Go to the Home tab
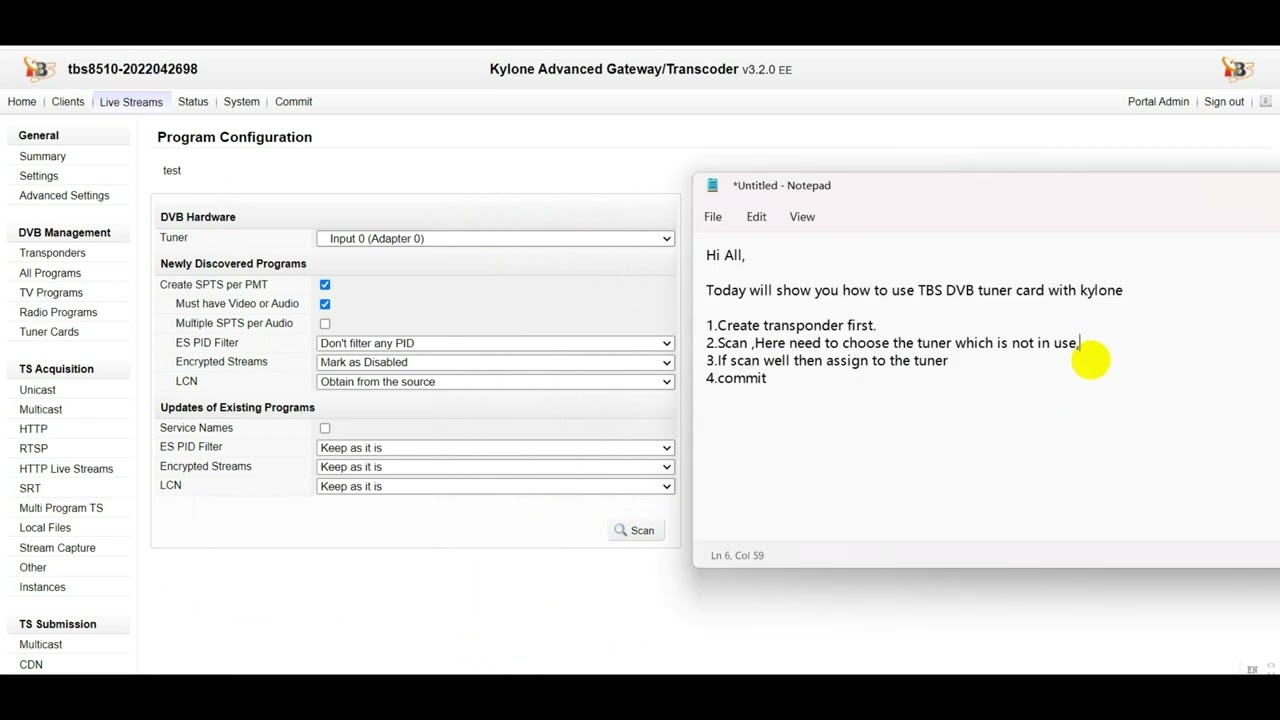Viewport: 1280px width, 720px height. point(22,102)
